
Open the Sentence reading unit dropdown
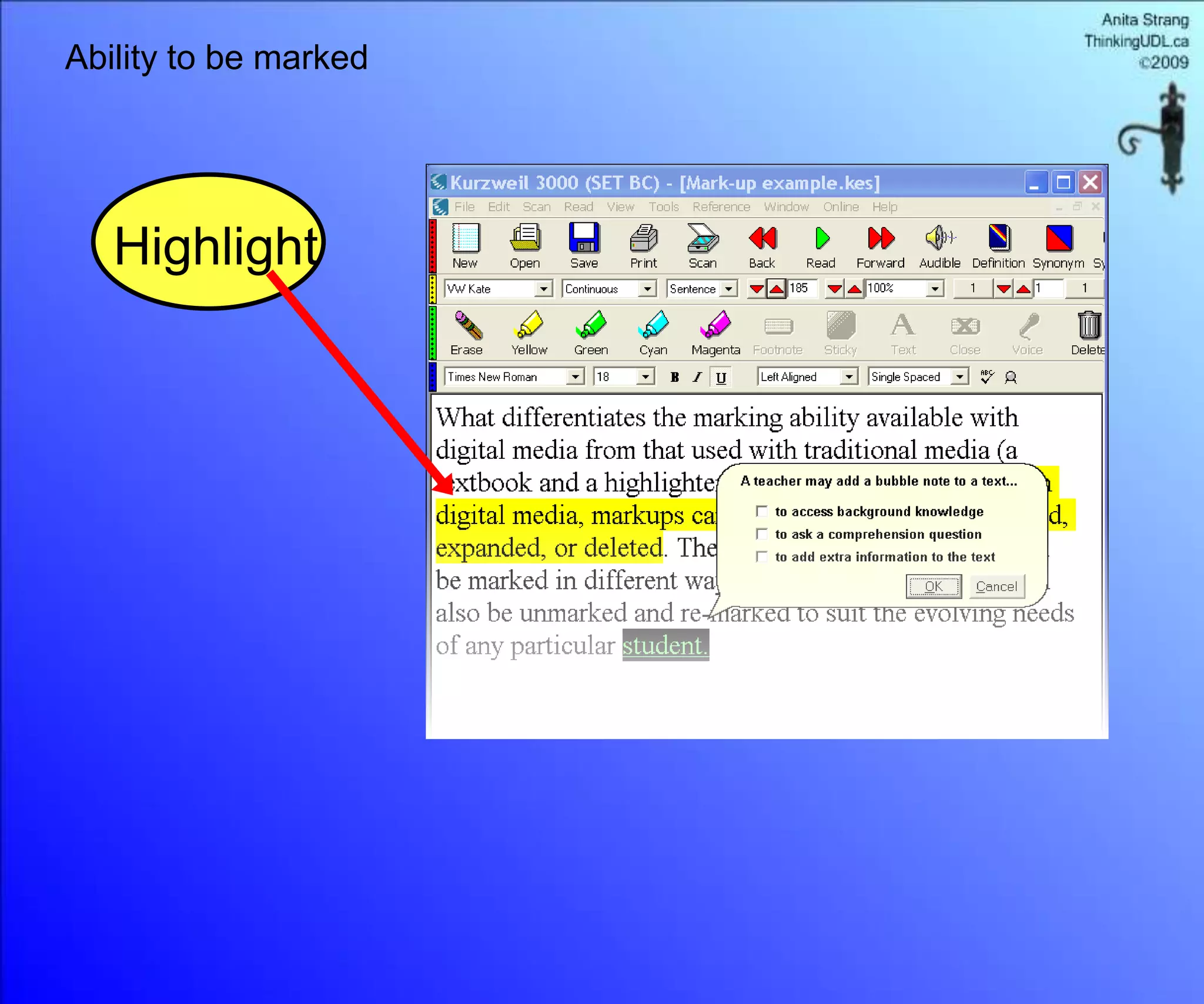pyautogui.click(x=728, y=289)
